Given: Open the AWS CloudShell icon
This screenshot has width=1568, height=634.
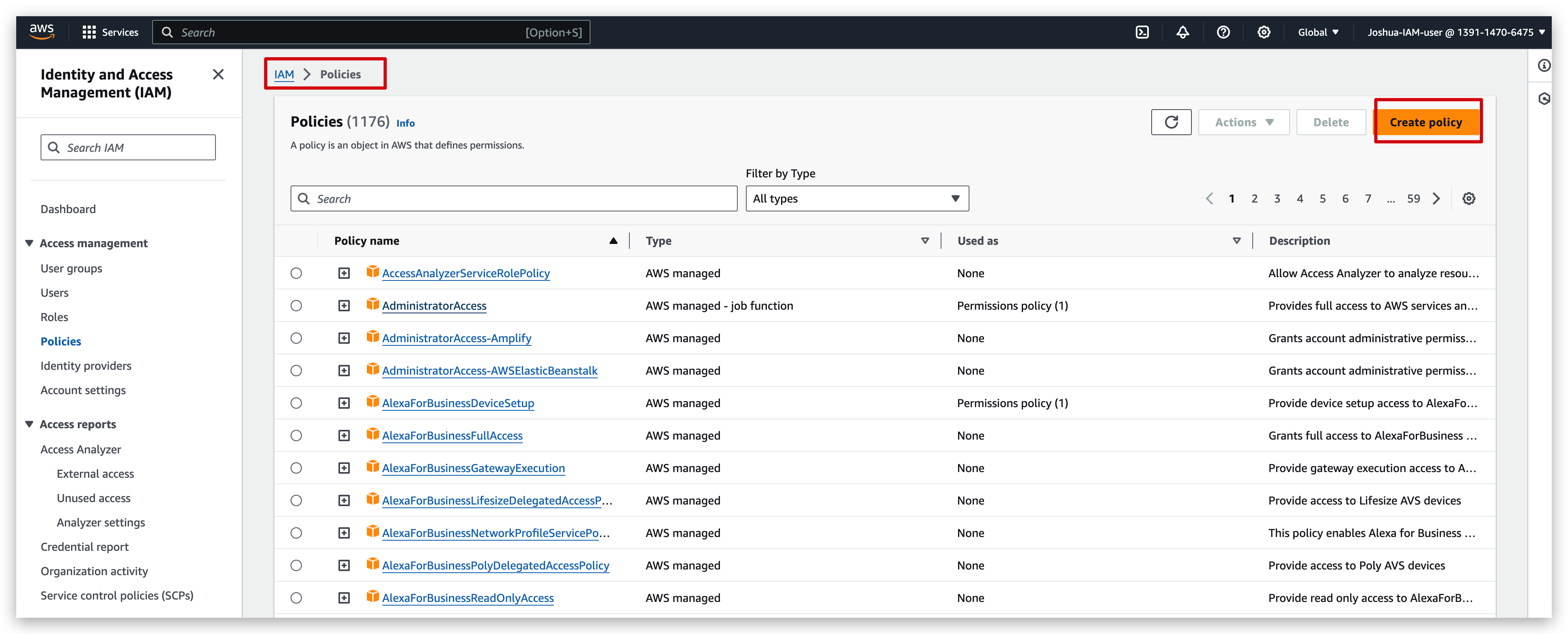Looking at the screenshot, I should [1142, 32].
